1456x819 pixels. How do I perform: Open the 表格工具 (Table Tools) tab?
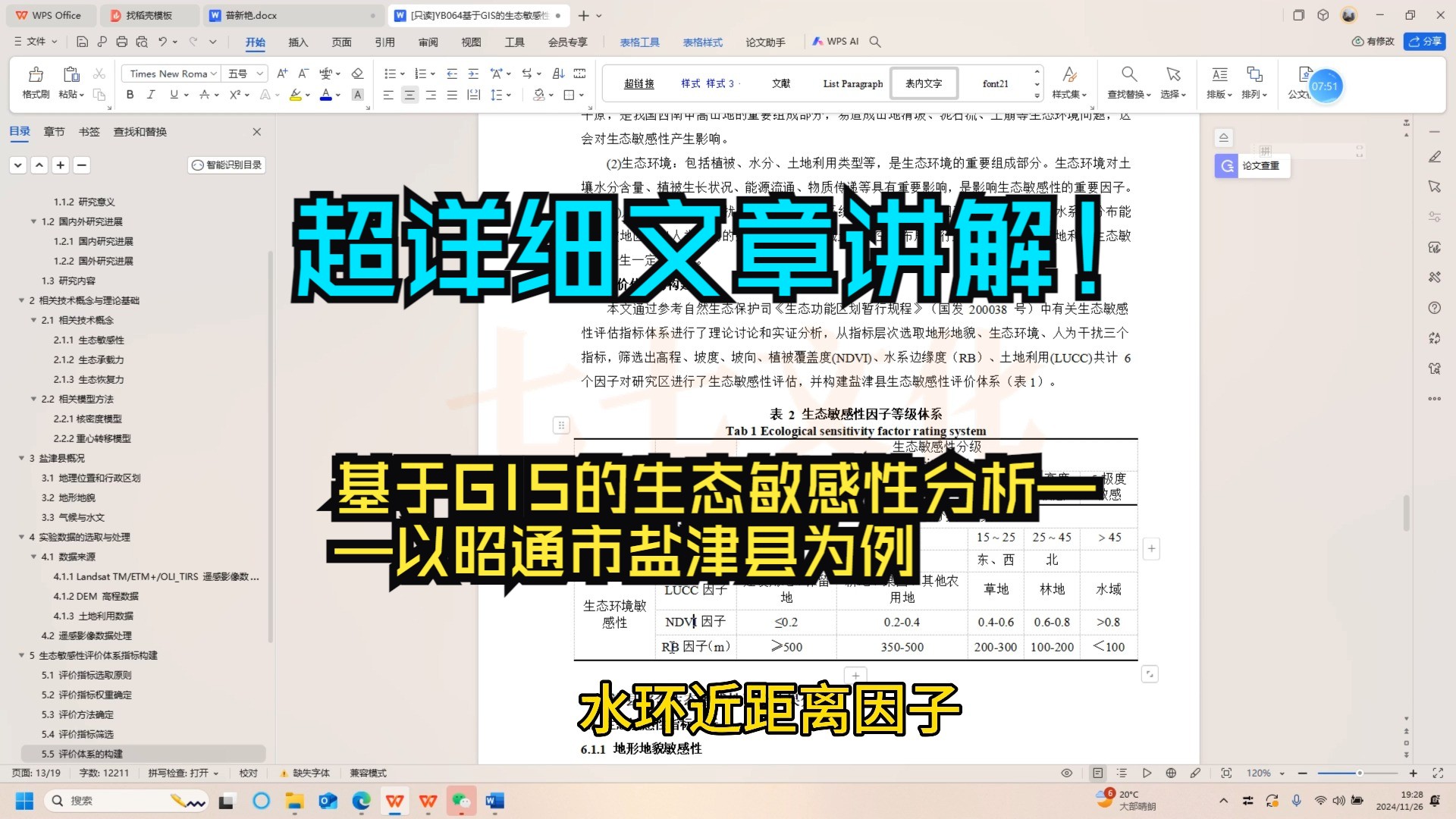click(x=639, y=42)
